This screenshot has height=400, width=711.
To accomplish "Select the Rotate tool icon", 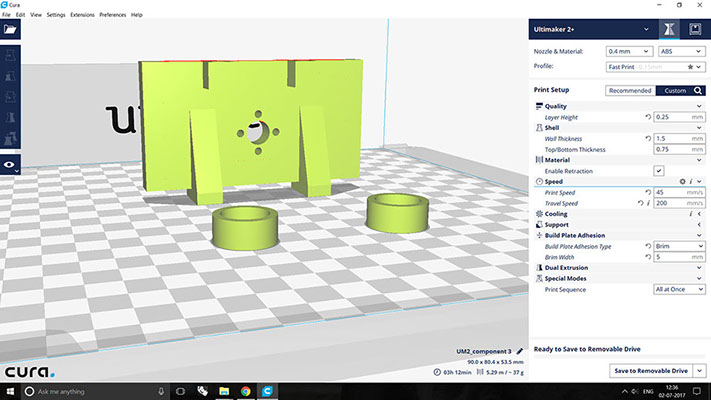I will (10, 97).
